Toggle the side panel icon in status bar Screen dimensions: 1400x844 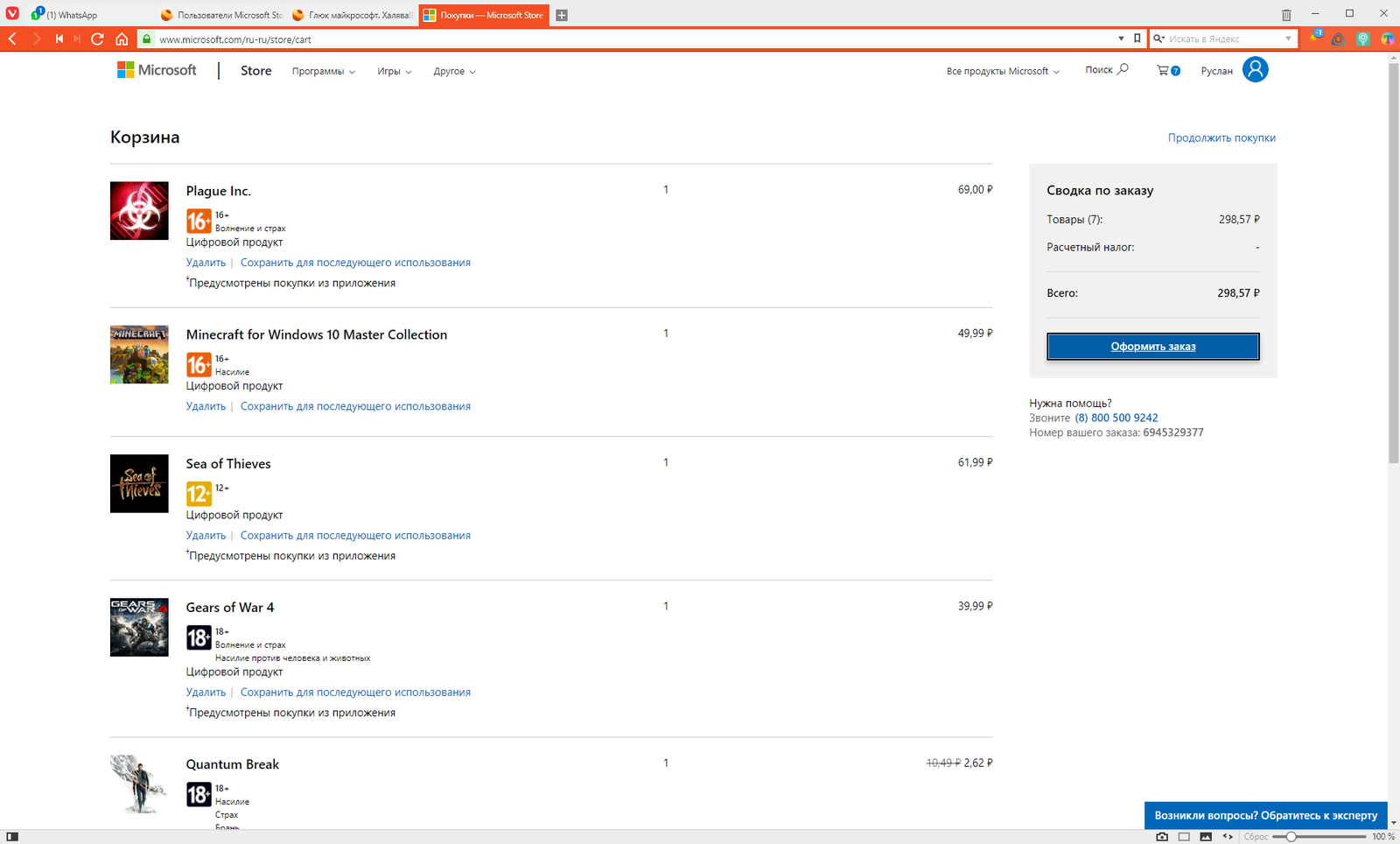pyautogui.click(x=12, y=836)
